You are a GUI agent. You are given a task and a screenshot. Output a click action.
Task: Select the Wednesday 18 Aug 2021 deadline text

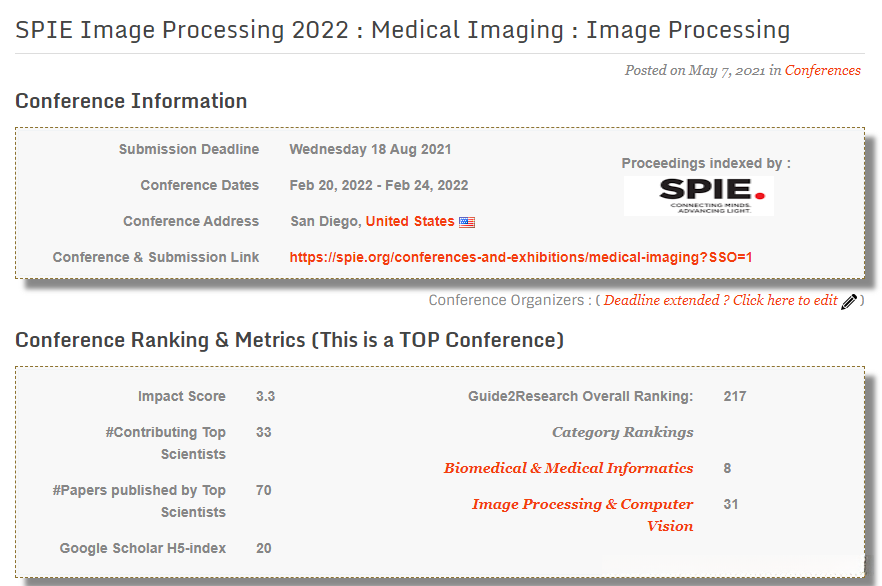(370, 149)
